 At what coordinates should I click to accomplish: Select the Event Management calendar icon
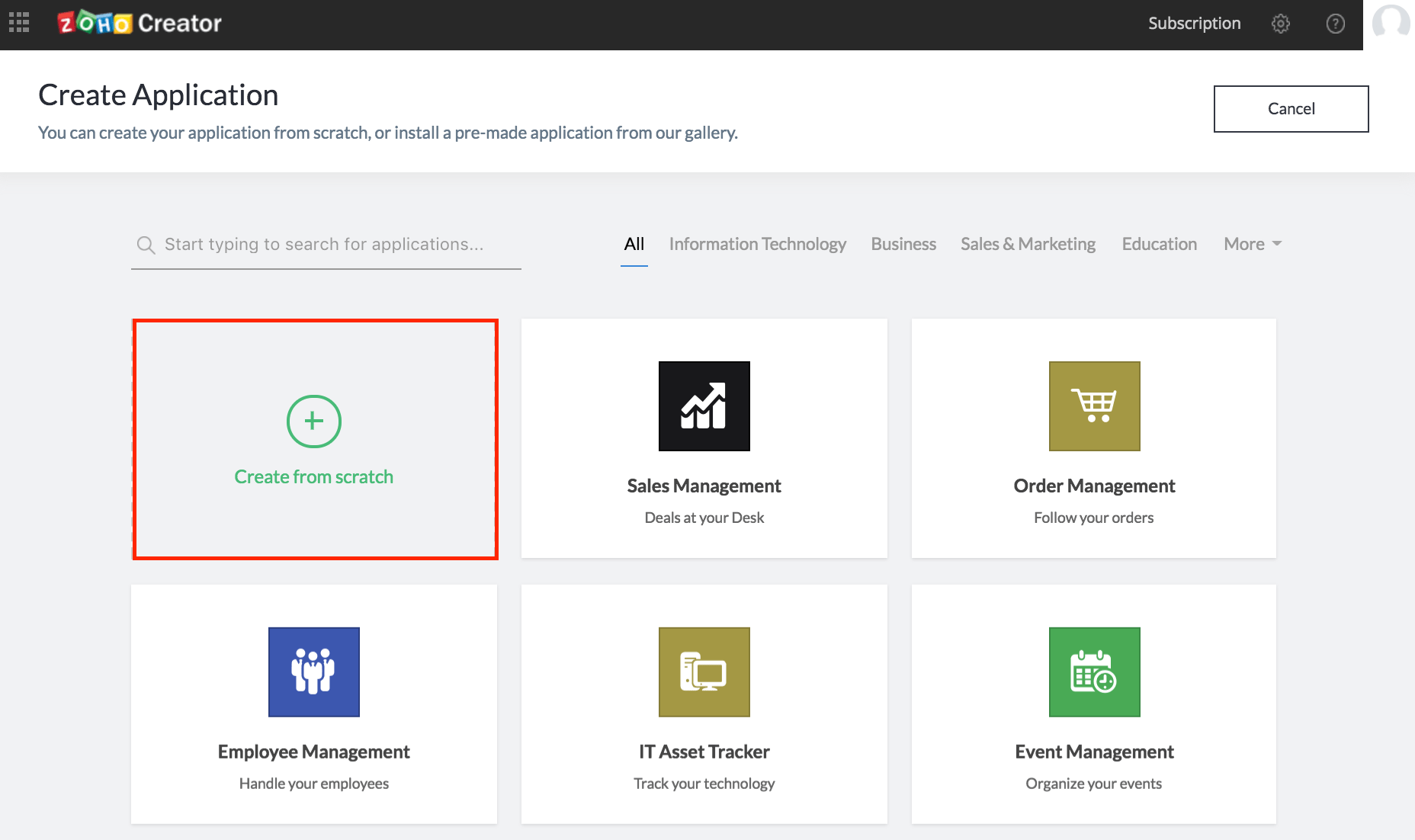click(x=1095, y=672)
